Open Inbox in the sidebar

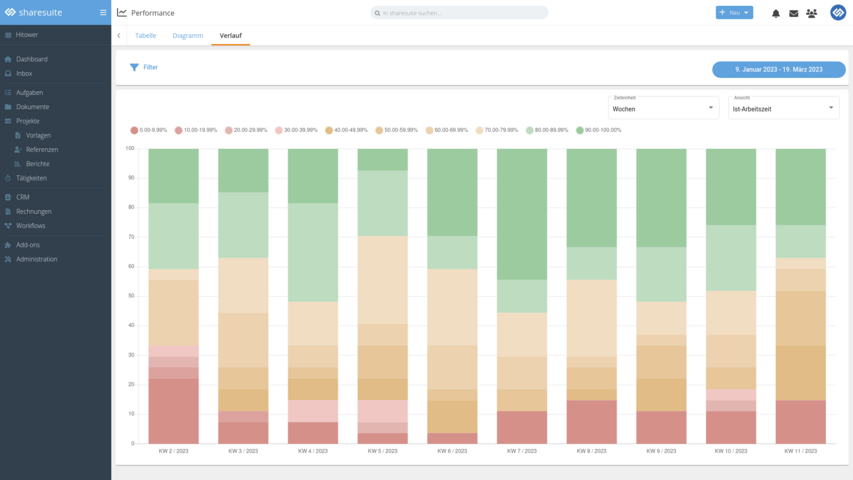[24, 73]
